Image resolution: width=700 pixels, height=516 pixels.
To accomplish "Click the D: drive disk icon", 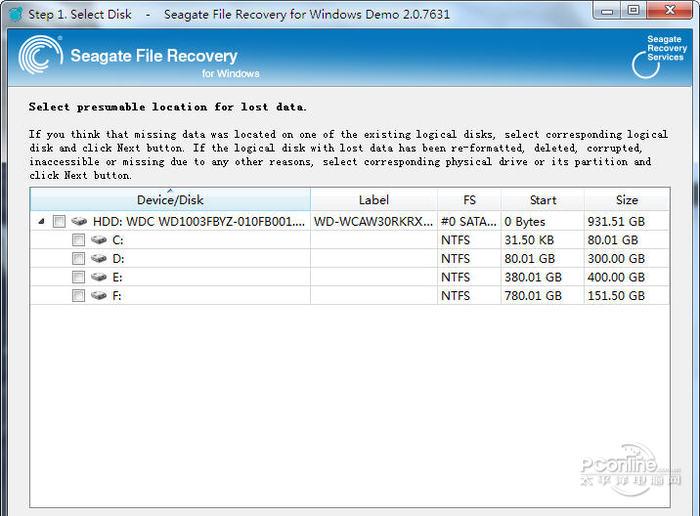I will [x=99, y=258].
